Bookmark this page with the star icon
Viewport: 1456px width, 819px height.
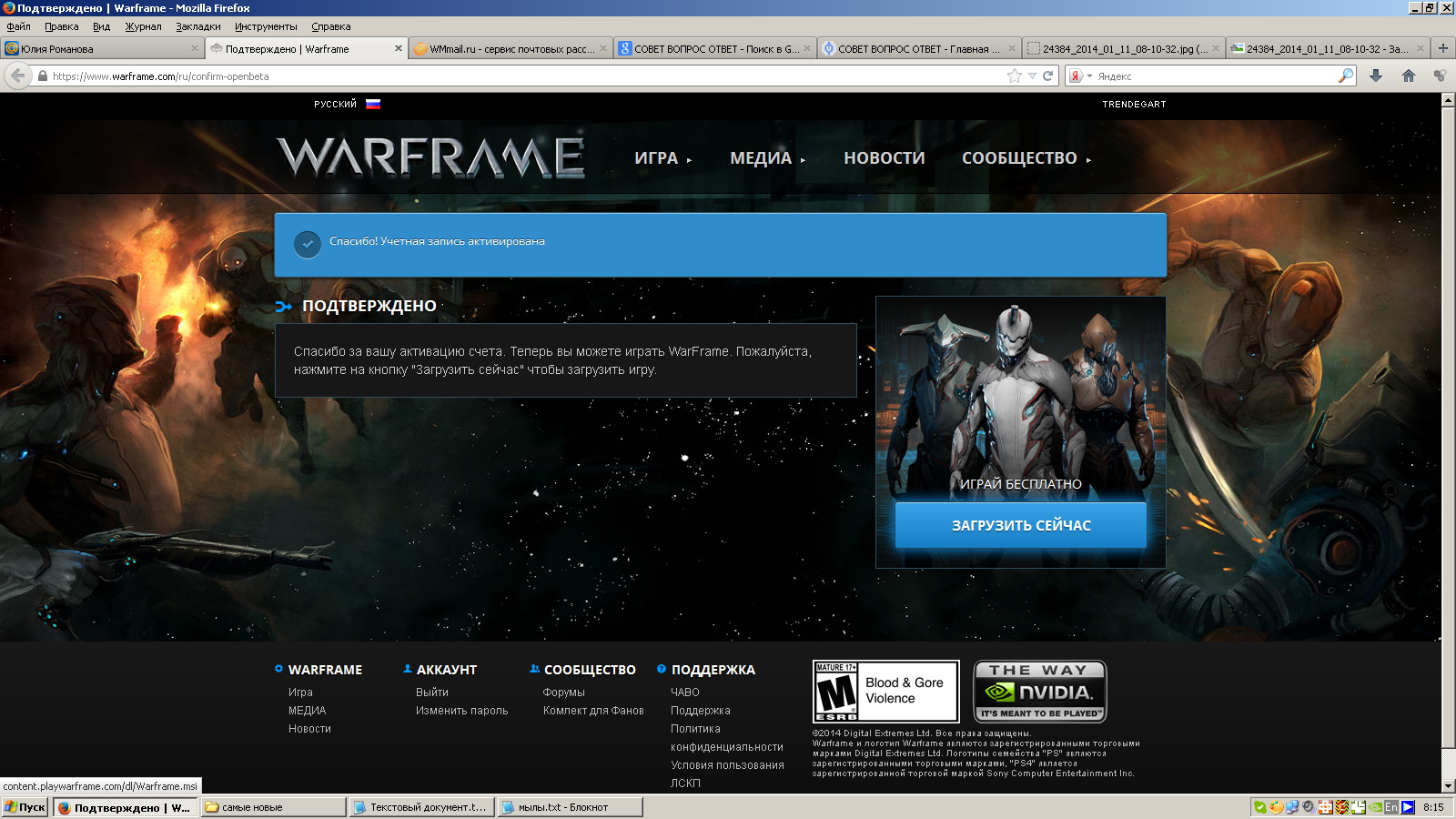(x=1015, y=76)
